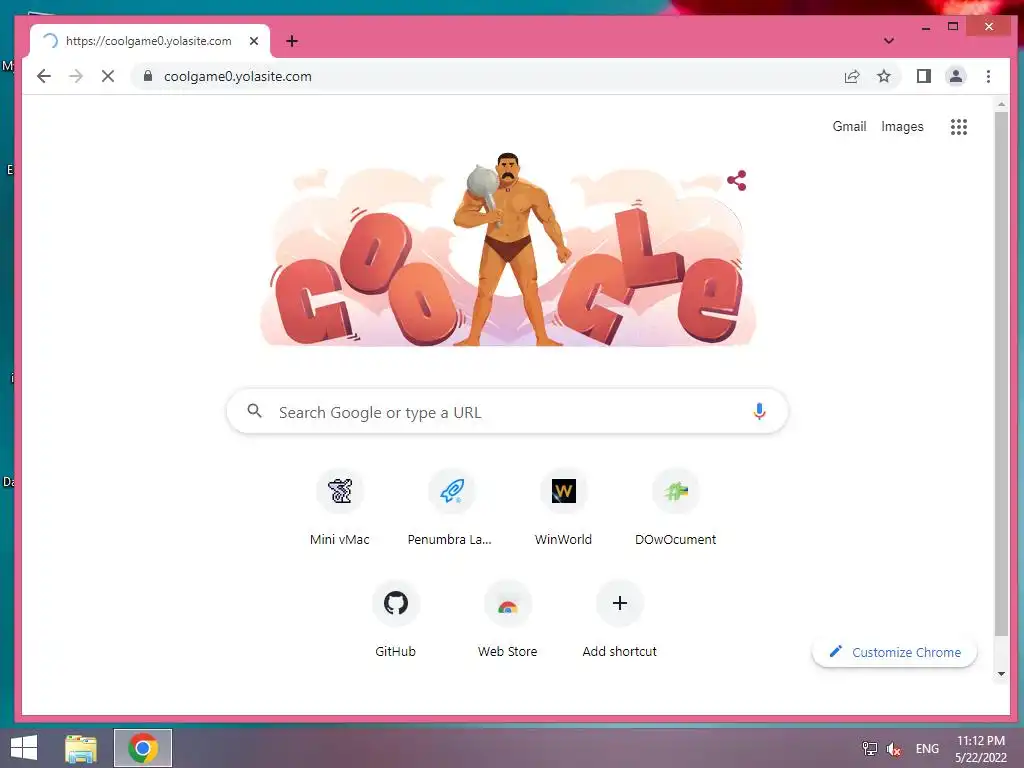Open the Images link
1024x768 pixels.
click(903, 127)
